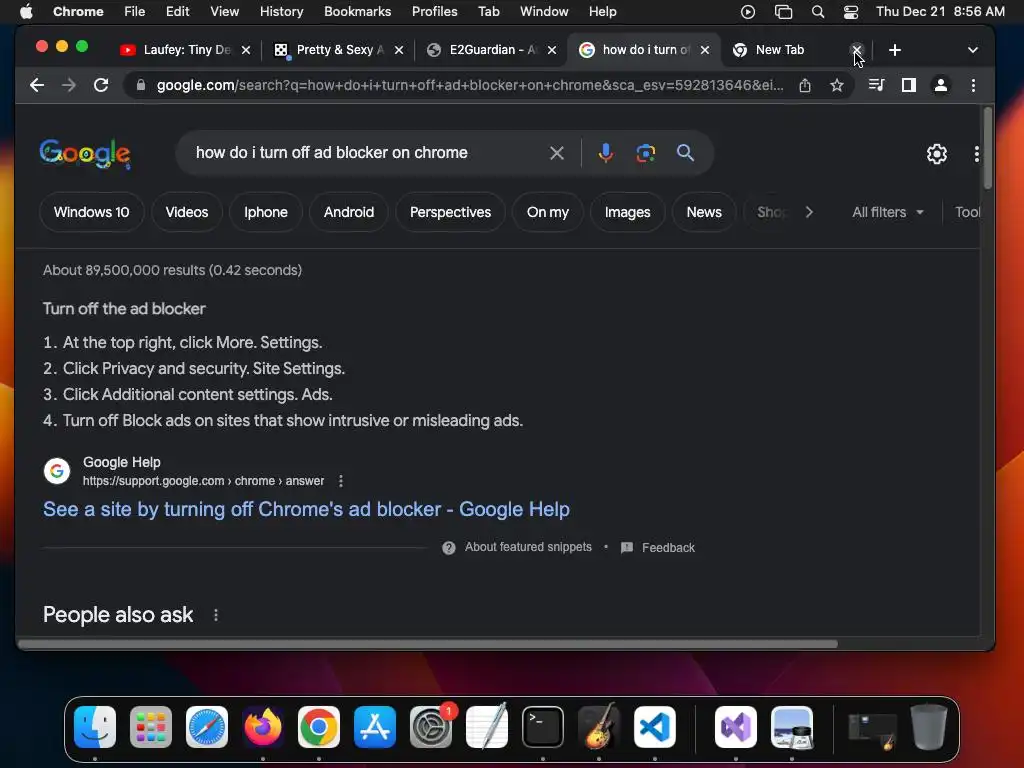Expand the tab search chevron

(972, 50)
